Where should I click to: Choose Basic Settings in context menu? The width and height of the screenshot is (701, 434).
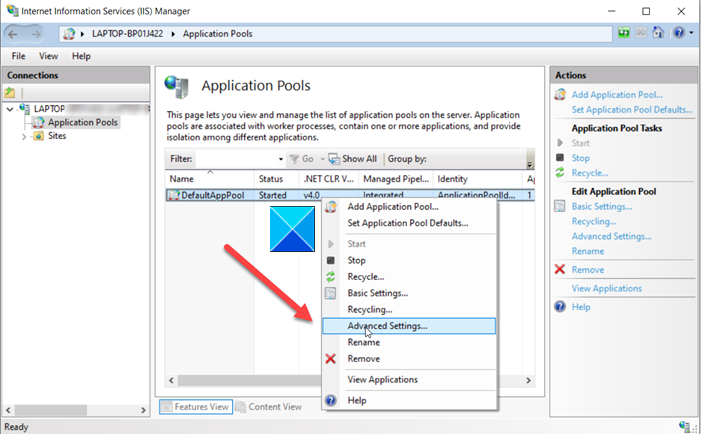409,294
